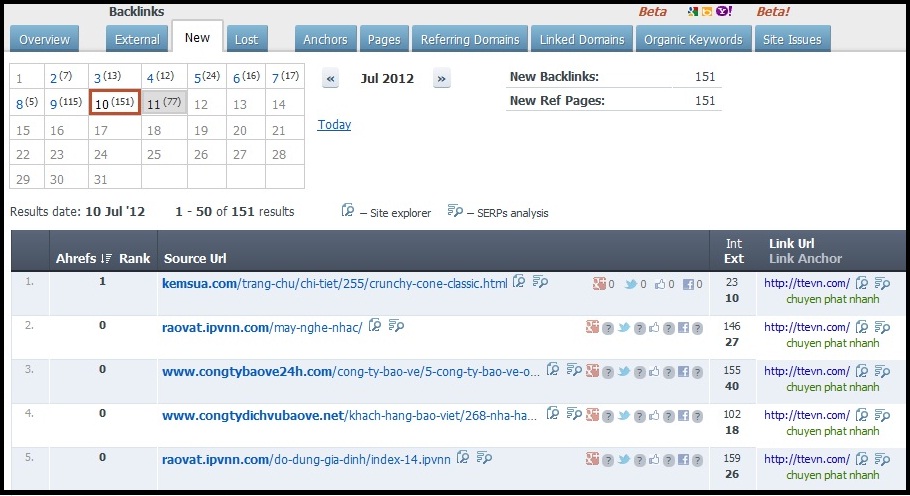Screen dimensions: 910x496
Task: Open the Pages tab
Action: 384,39
